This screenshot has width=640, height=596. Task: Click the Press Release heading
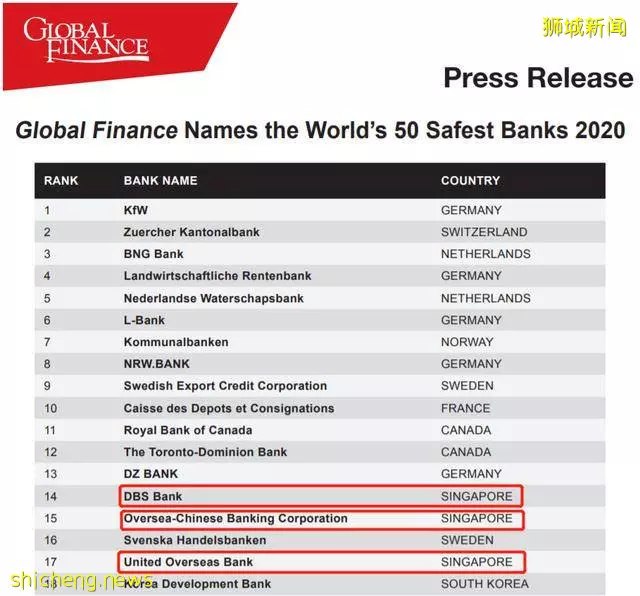[538, 78]
